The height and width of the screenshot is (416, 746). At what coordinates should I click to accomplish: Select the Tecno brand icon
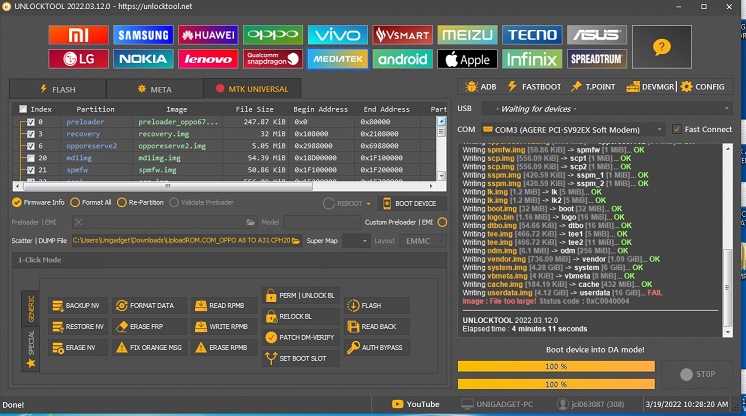pos(532,35)
